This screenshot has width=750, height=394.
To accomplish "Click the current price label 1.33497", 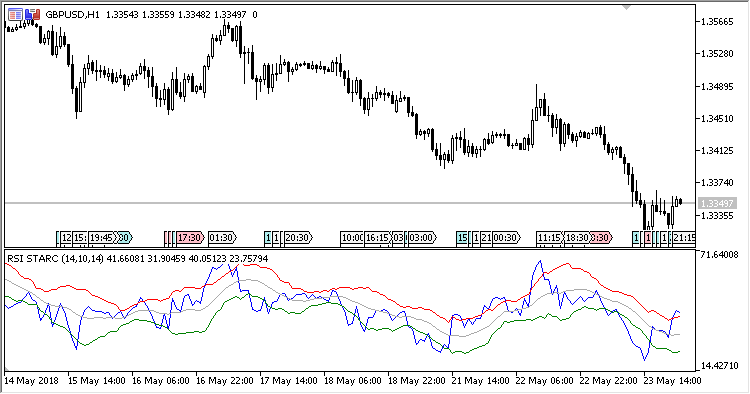I will click(717, 203).
